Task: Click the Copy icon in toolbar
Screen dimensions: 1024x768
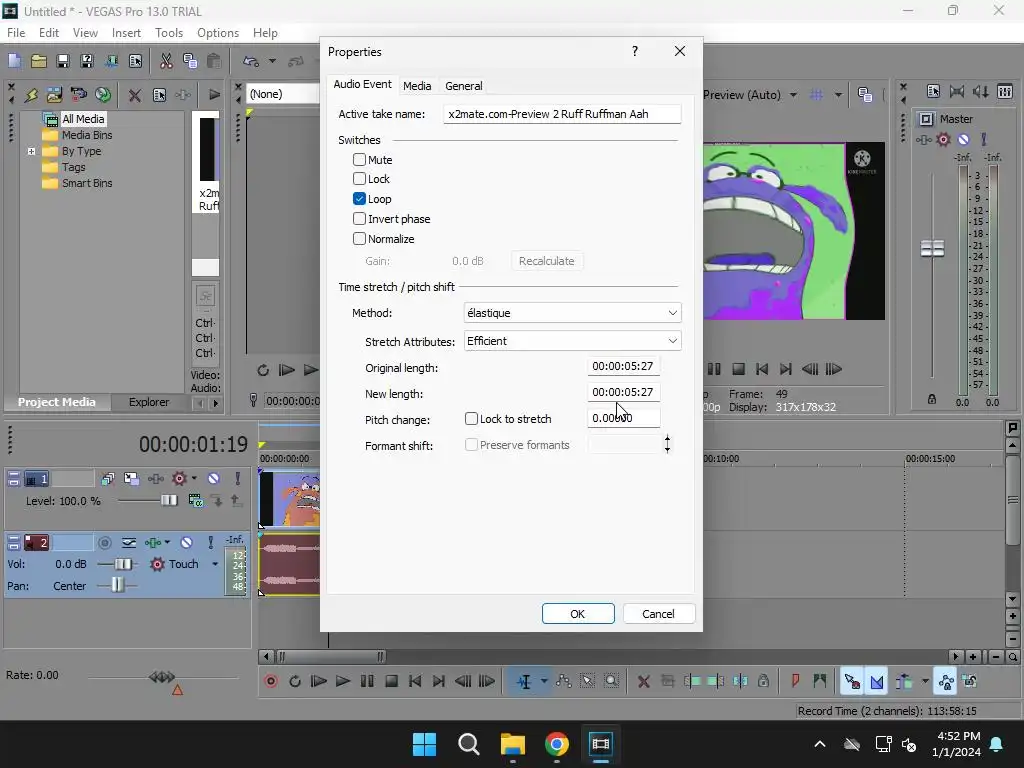Action: (190, 61)
